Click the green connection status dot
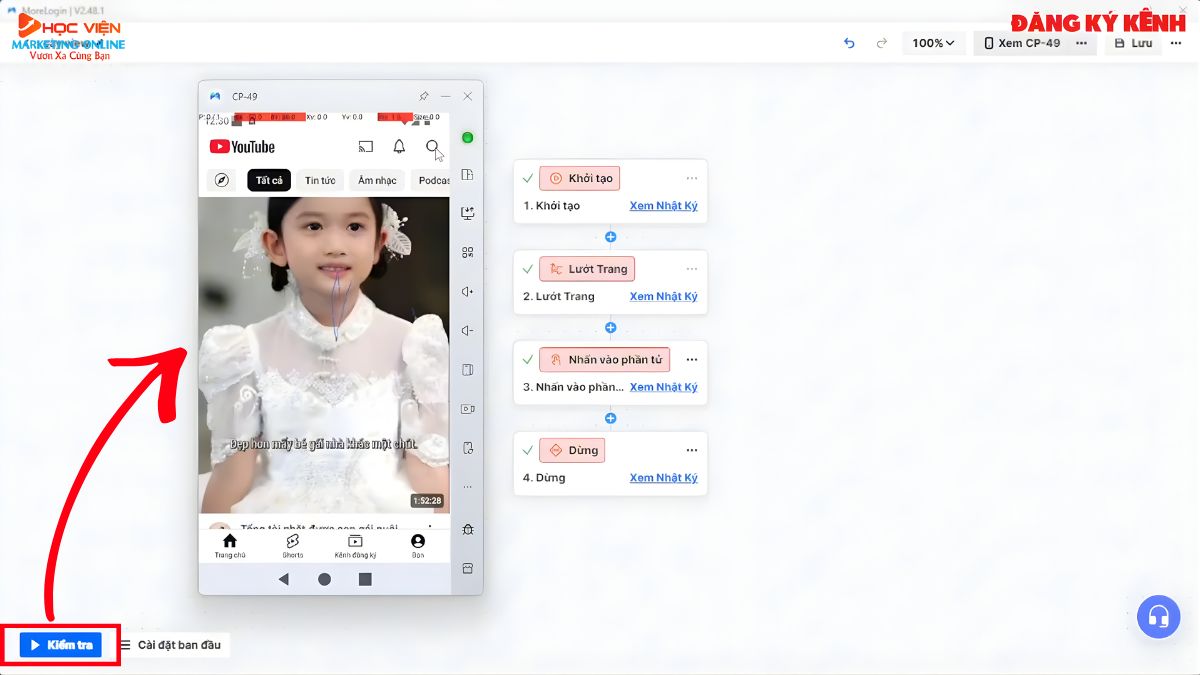1200x675 pixels. (467, 135)
